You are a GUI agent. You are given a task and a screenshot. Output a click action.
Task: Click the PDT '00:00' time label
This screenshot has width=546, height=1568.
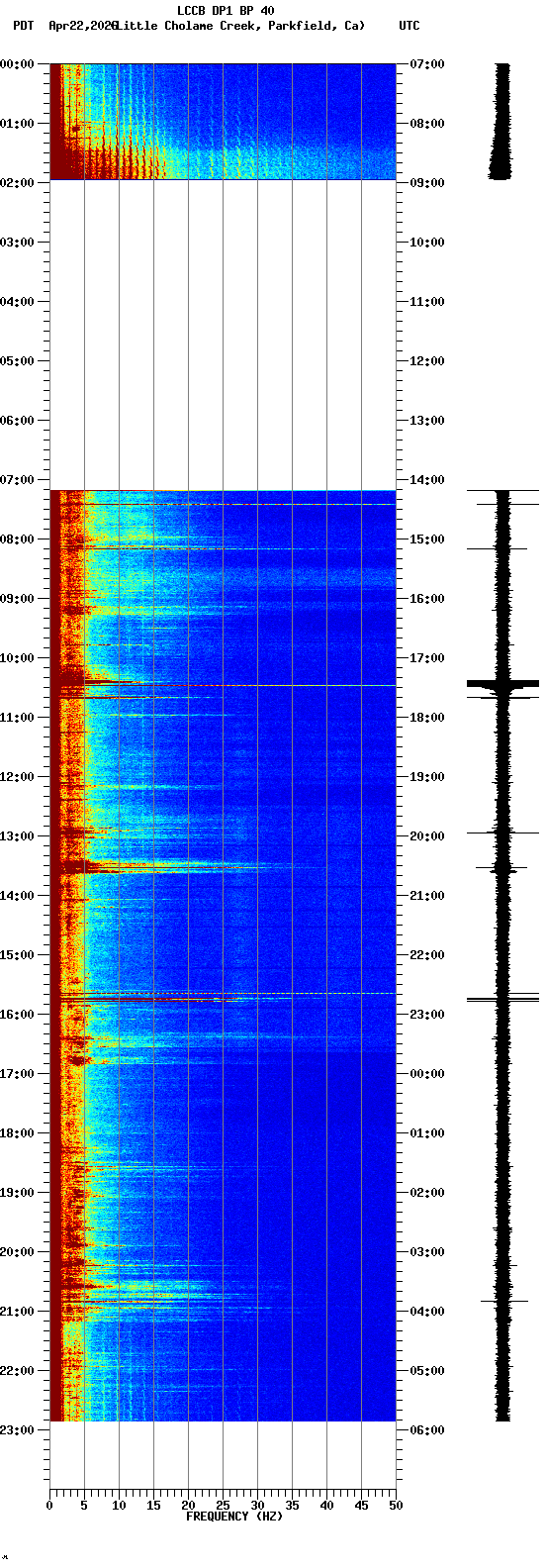(x=17, y=64)
